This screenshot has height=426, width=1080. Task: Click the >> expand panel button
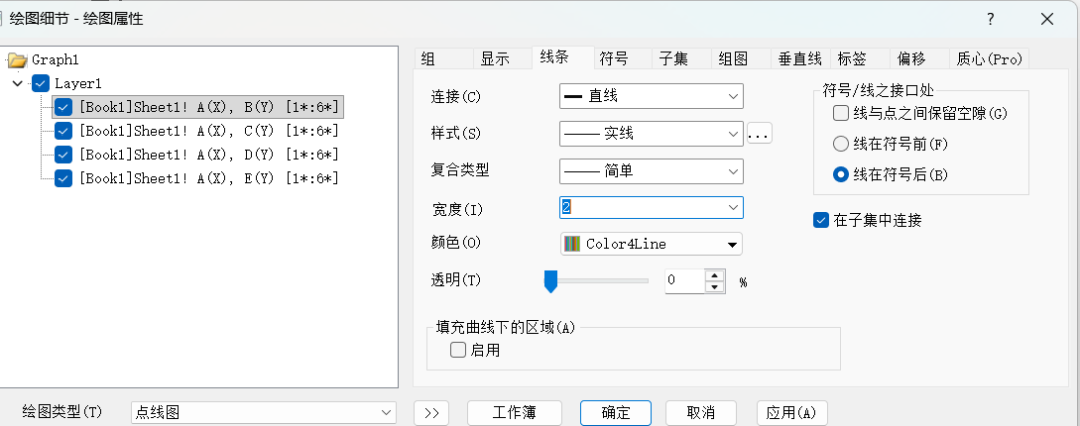click(432, 413)
